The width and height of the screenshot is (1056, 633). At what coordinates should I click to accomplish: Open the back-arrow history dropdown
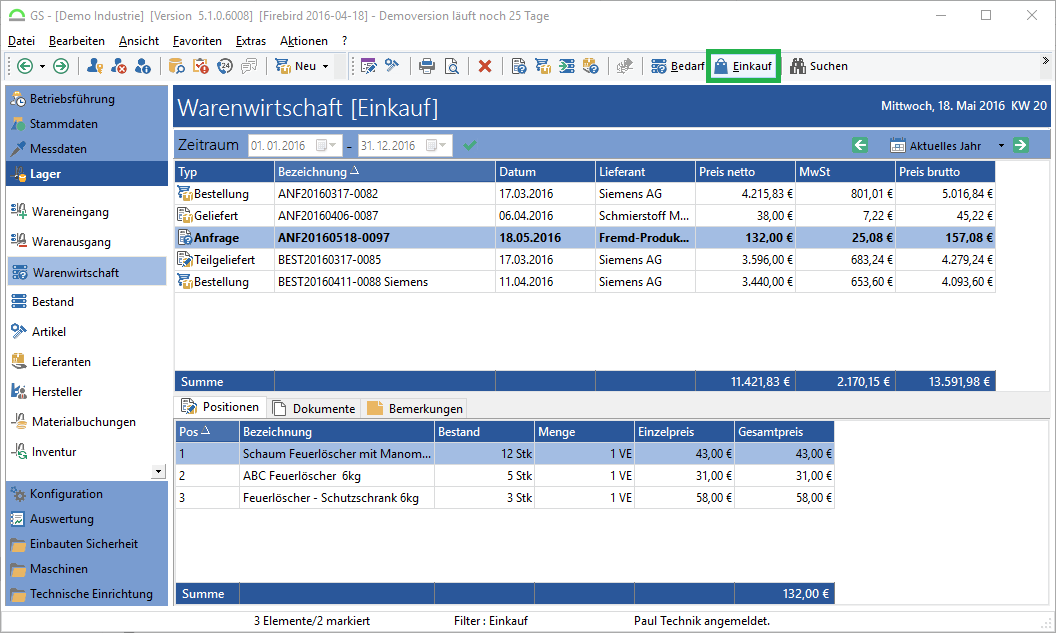(42, 67)
